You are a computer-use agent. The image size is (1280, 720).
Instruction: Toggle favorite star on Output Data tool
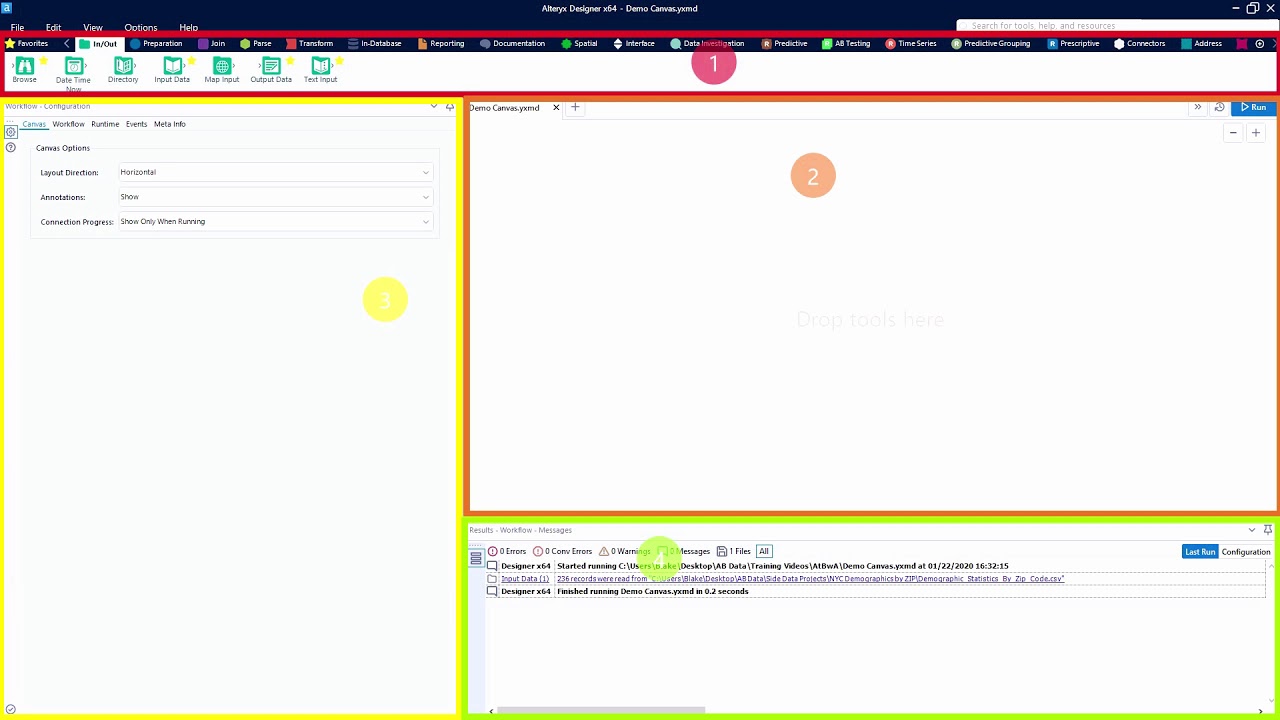point(290,61)
